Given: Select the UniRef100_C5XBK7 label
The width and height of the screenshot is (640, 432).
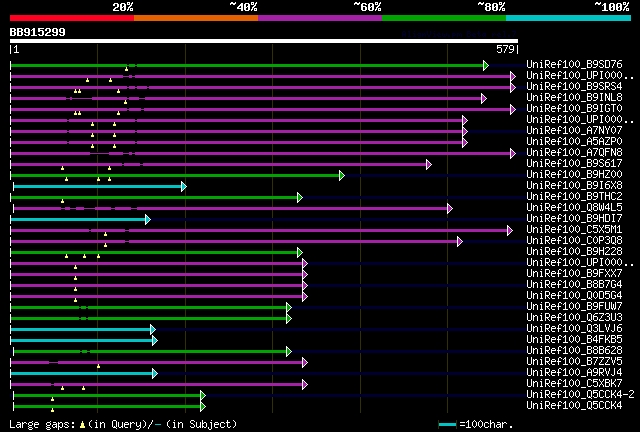Looking at the screenshot, I should tap(574, 383).
